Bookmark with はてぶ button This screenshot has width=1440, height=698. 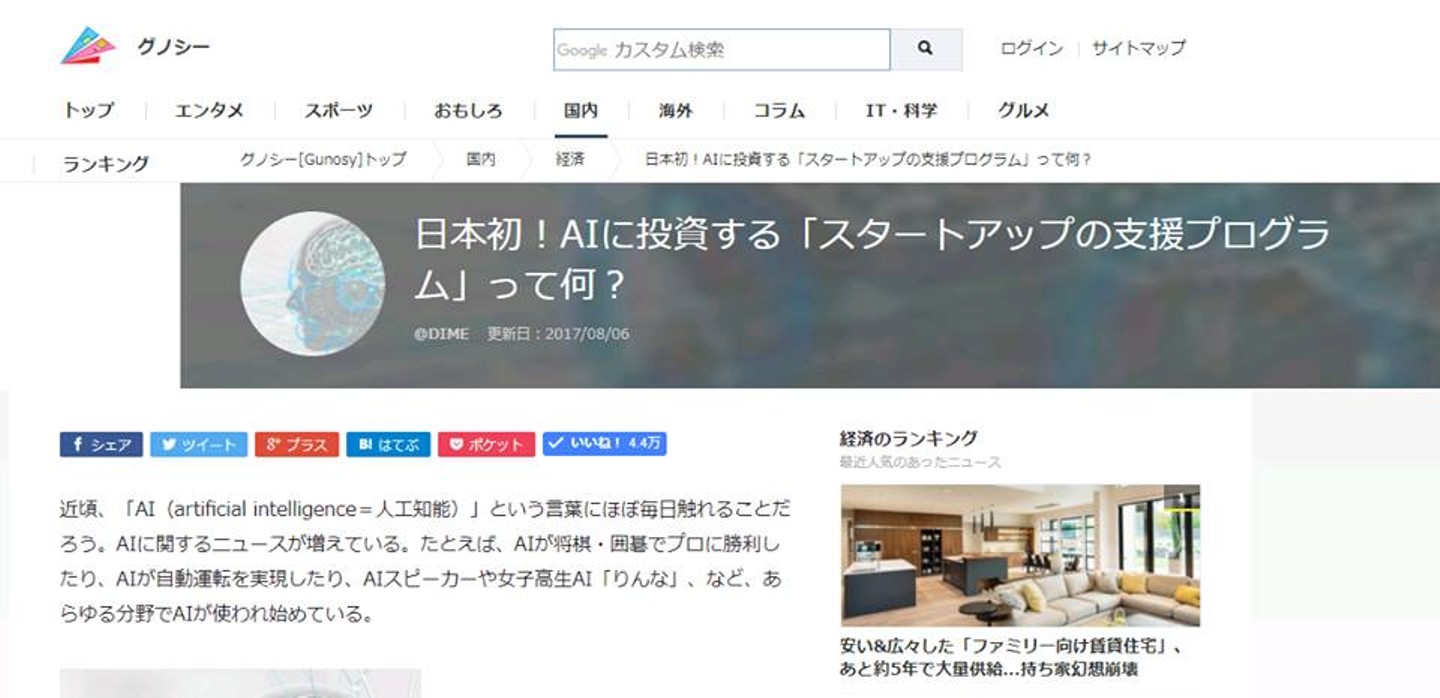click(x=388, y=445)
